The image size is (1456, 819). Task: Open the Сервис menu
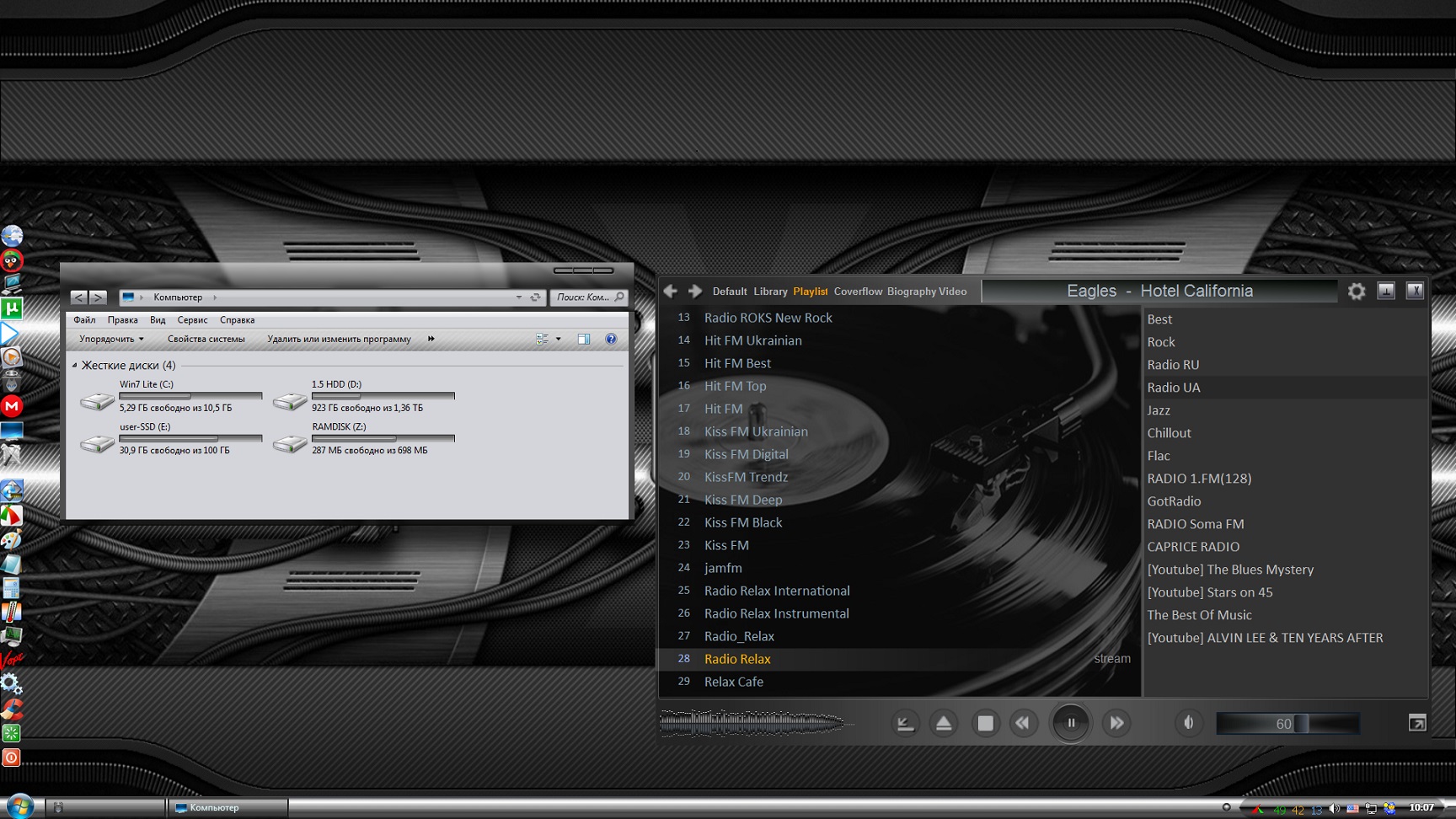tap(192, 320)
